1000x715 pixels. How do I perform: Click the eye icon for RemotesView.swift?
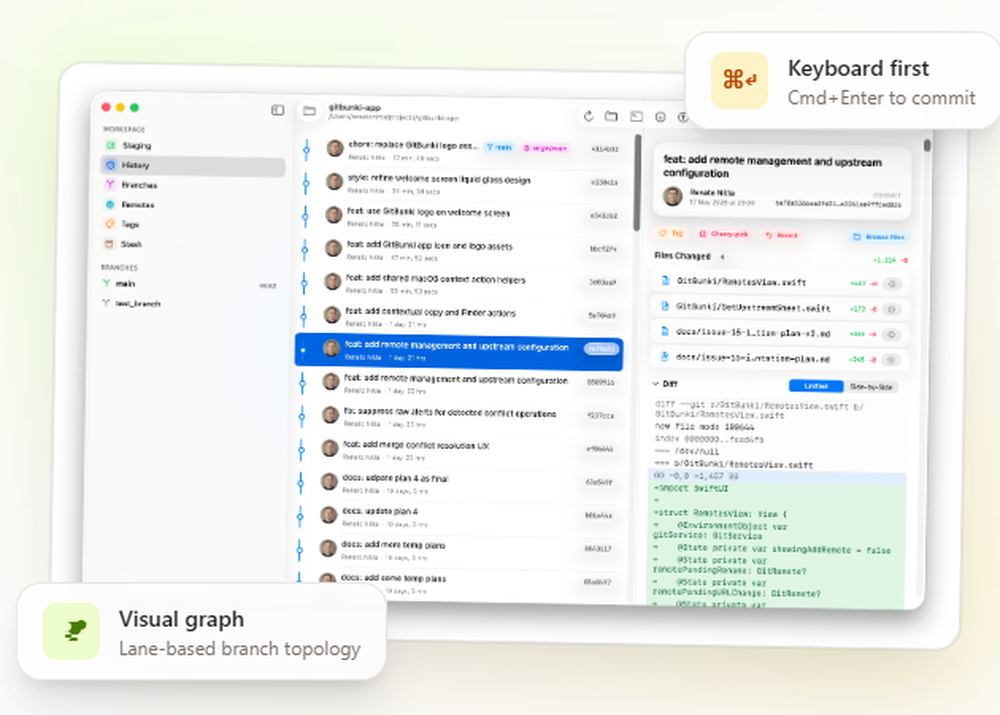pos(892,284)
